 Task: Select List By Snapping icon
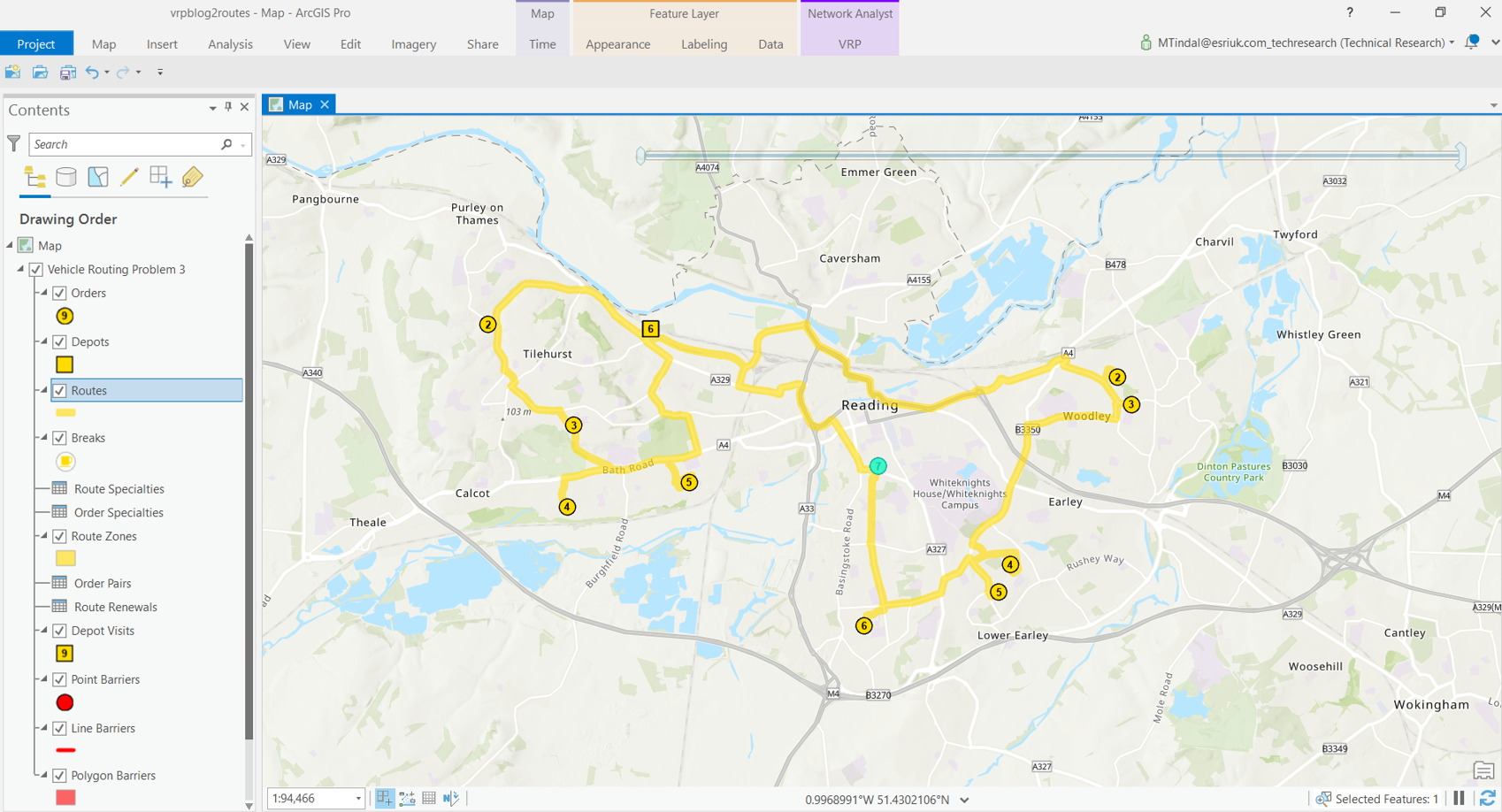161,178
